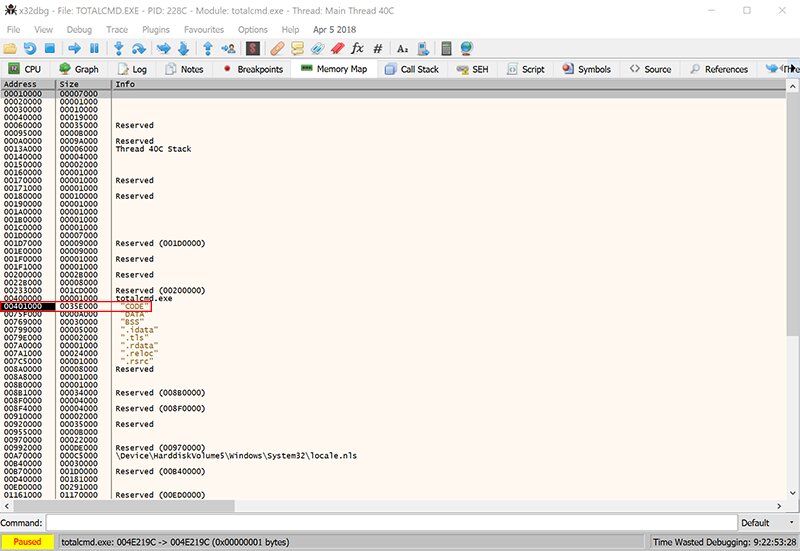
Task: Select the Memory Map tab
Action: 334,69
